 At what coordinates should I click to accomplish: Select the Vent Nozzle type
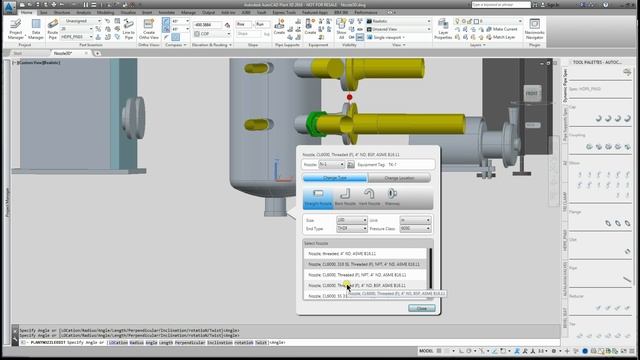click(x=369, y=198)
